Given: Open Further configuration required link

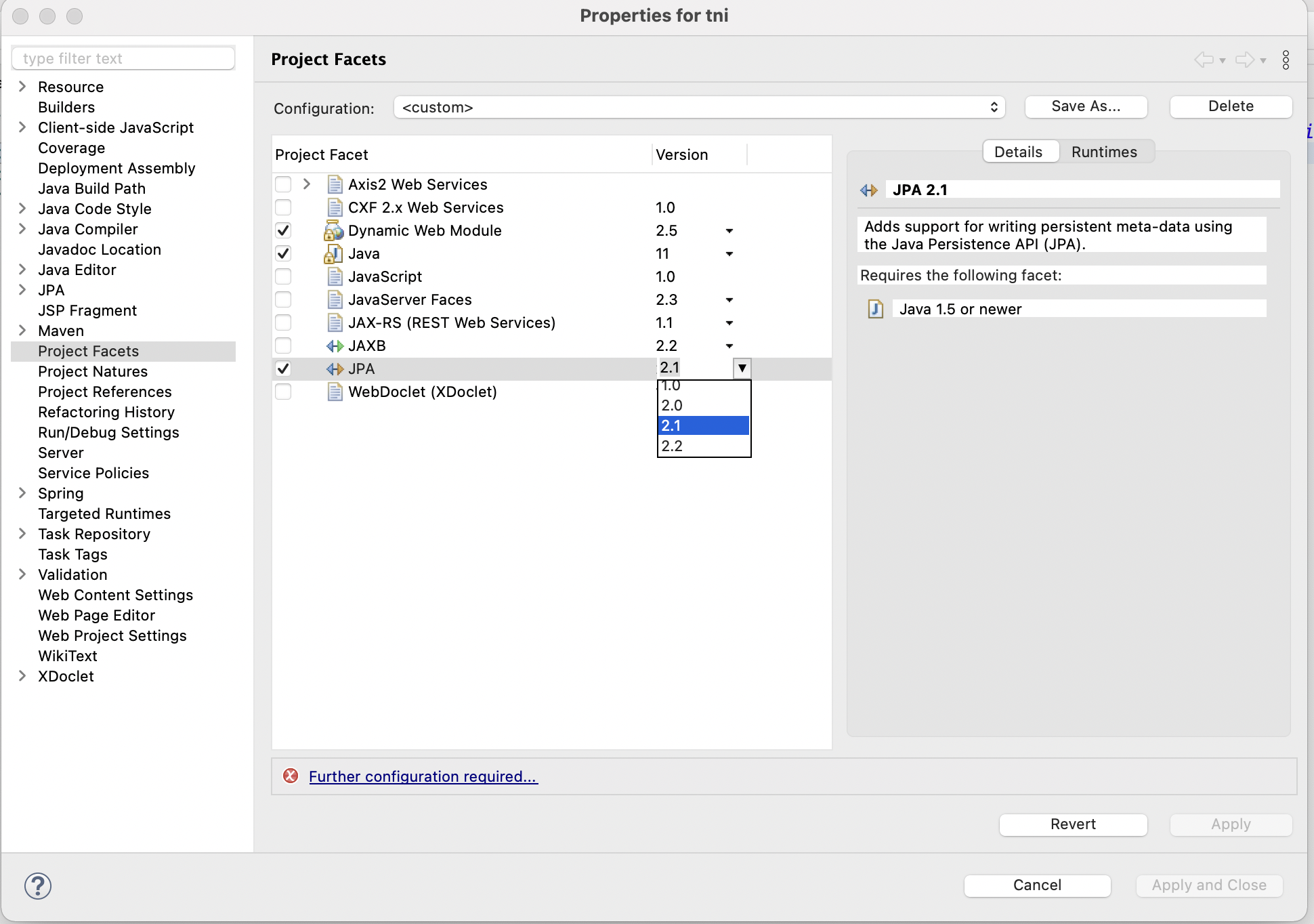Looking at the screenshot, I should tap(423, 776).
